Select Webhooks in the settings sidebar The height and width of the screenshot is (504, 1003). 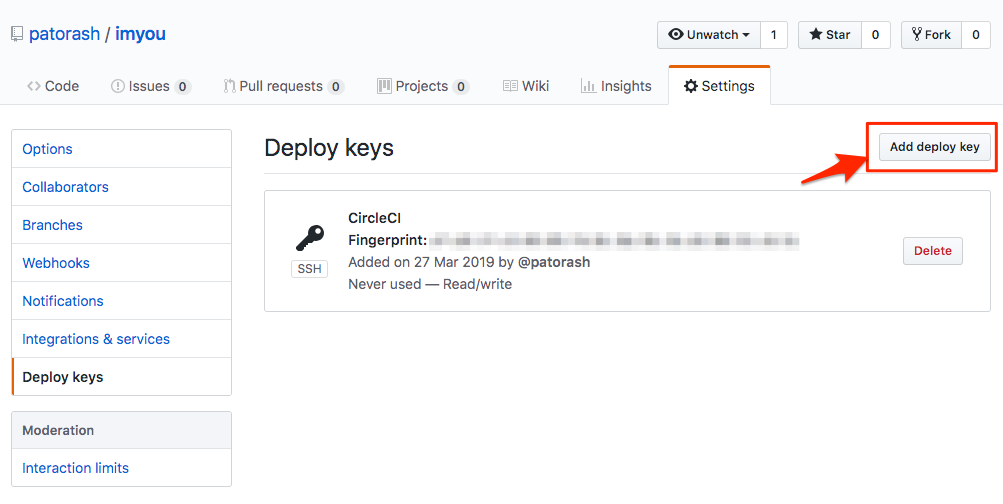56,263
